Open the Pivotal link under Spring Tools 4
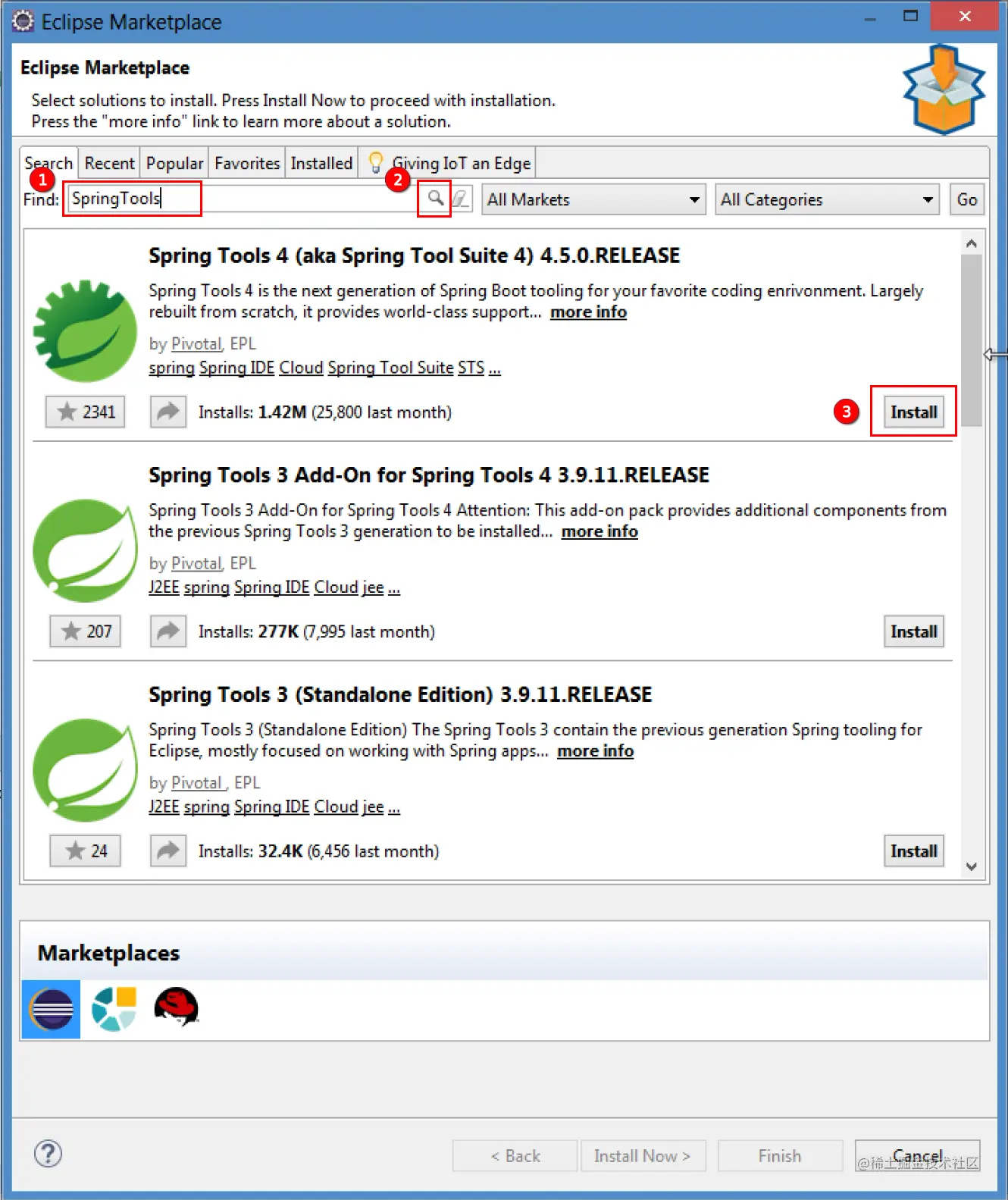 pos(196,343)
